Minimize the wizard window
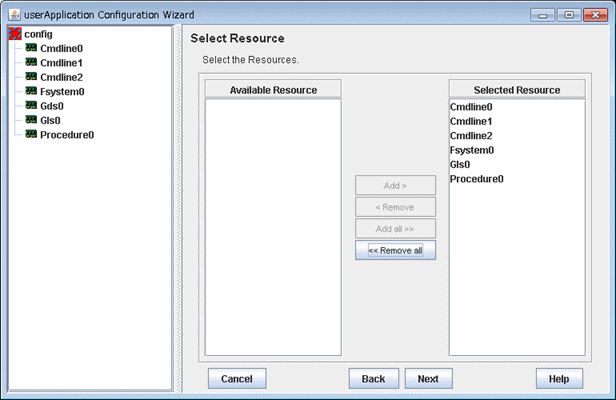The width and height of the screenshot is (616, 400). click(x=543, y=15)
